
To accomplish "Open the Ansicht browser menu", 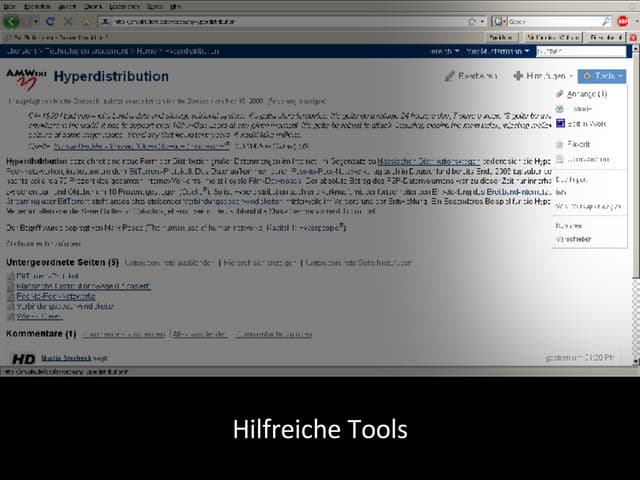I will click(x=67, y=6).
